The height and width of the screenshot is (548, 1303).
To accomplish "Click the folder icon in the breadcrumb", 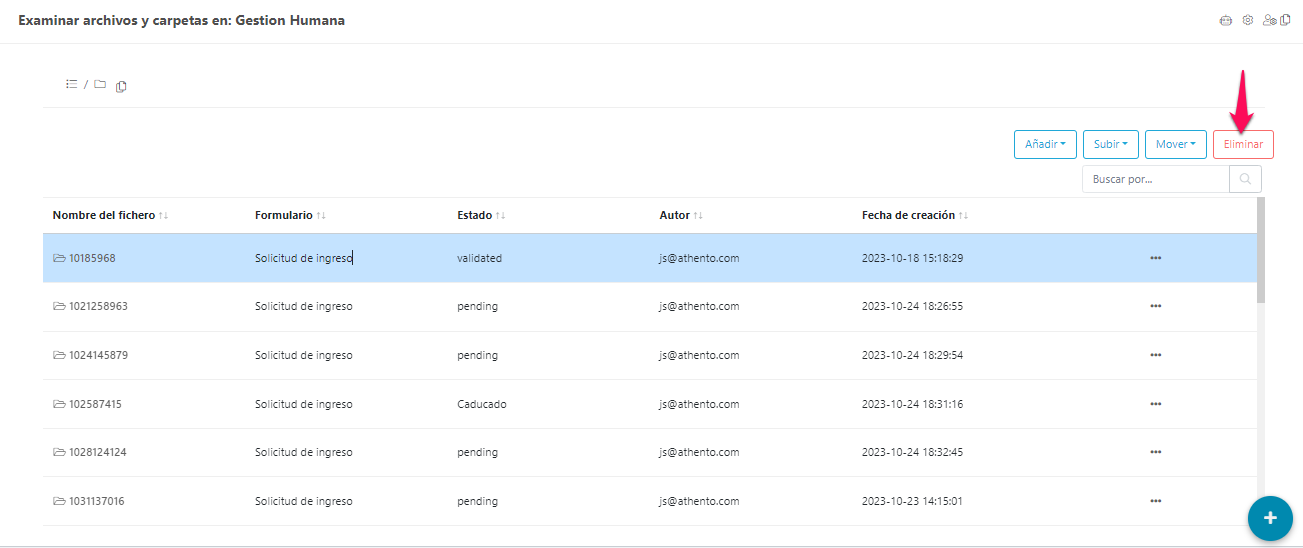I will point(100,85).
